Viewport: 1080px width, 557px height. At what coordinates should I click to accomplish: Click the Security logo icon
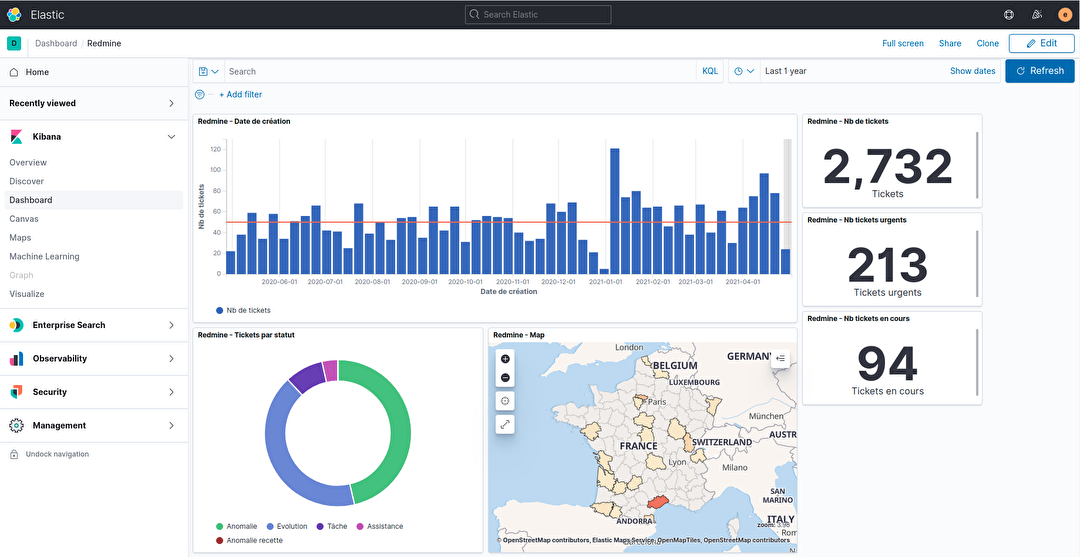point(17,392)
